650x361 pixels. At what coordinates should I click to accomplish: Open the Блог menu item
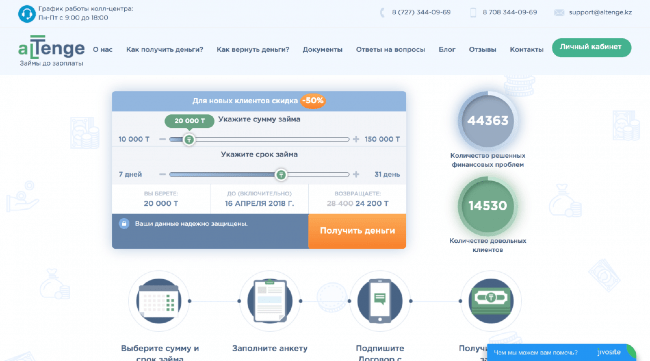[447, 49]
